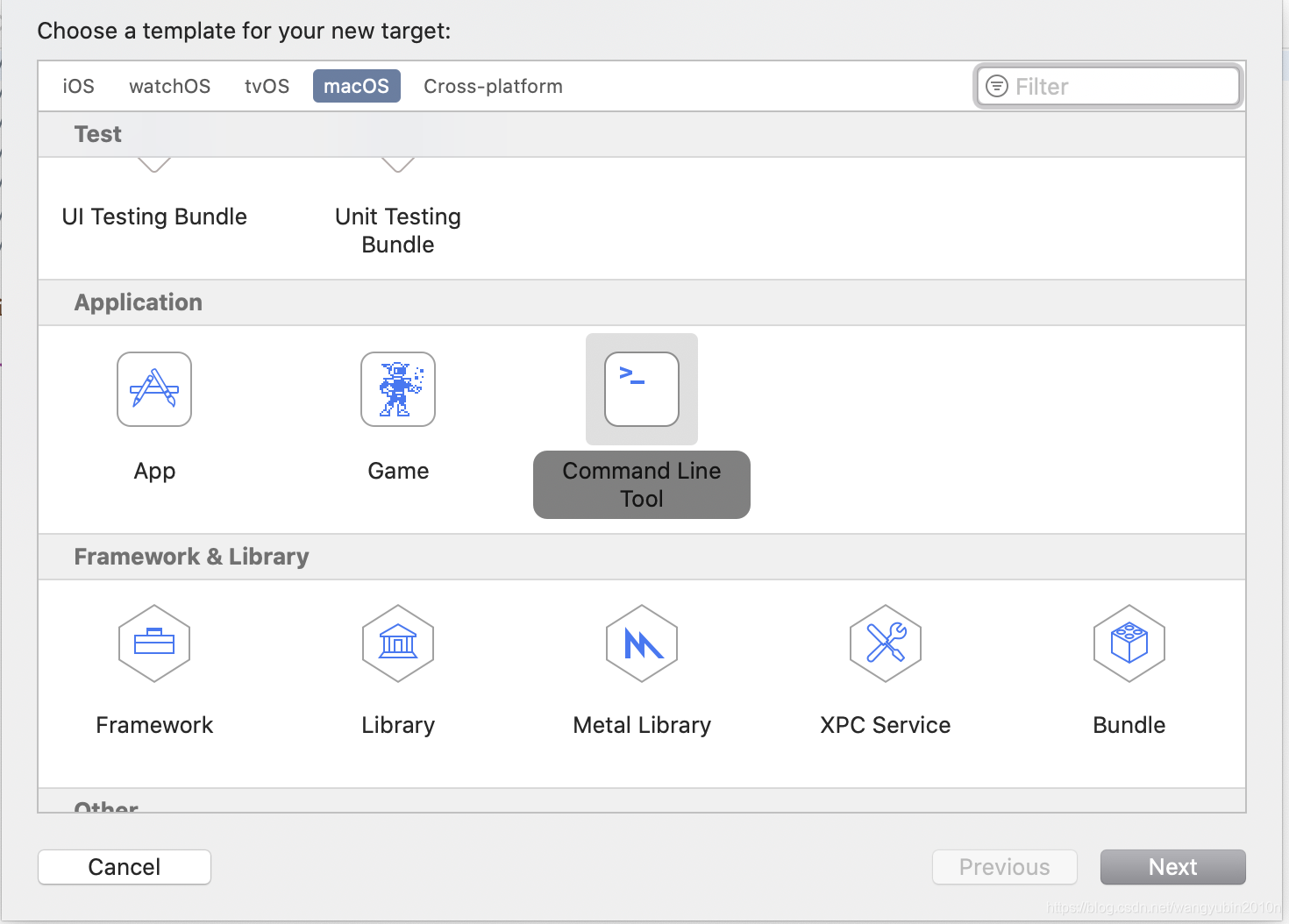1289x924 pixels.
Task: Click the filter icon in search field
Action: pos(997,86)
